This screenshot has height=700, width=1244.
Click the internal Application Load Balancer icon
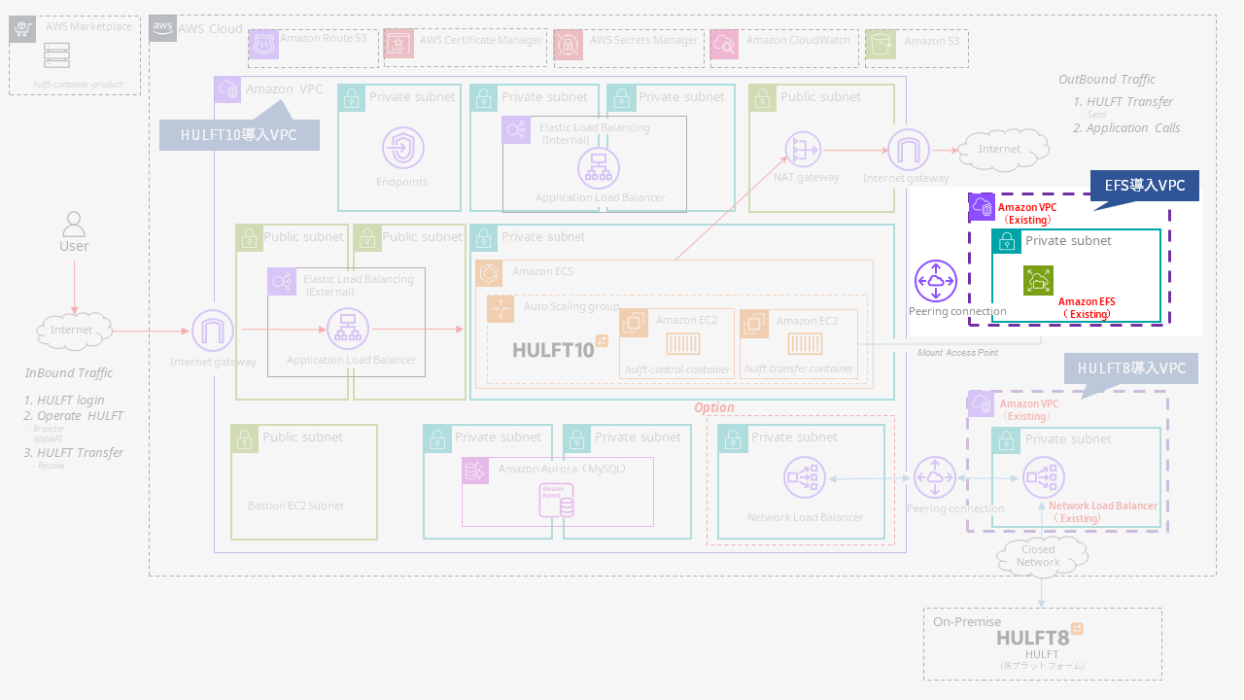point(598,167)
